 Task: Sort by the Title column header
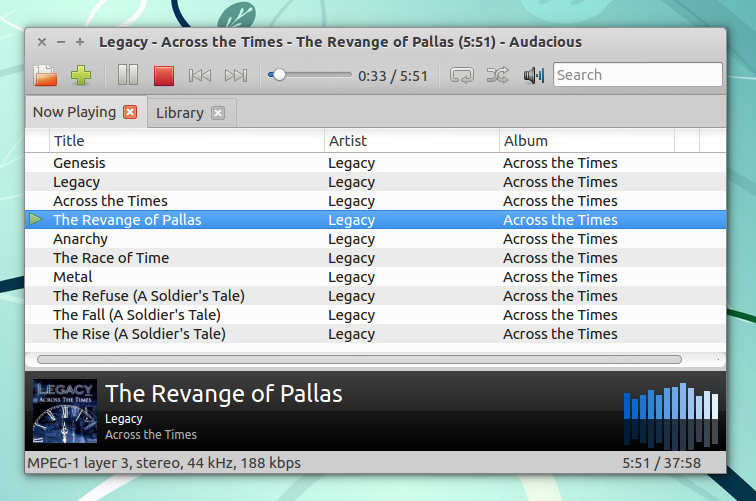pyautogui.click(x=187, y=141)
